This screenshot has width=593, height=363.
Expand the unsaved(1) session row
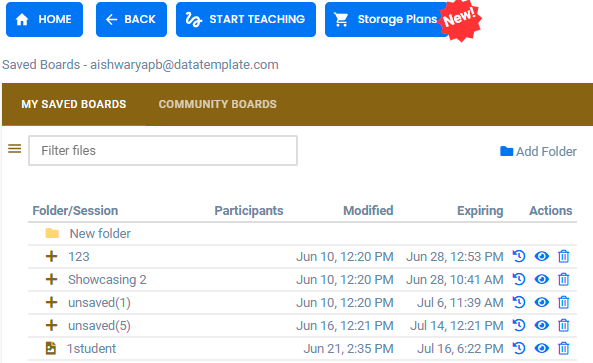point(51,302)
